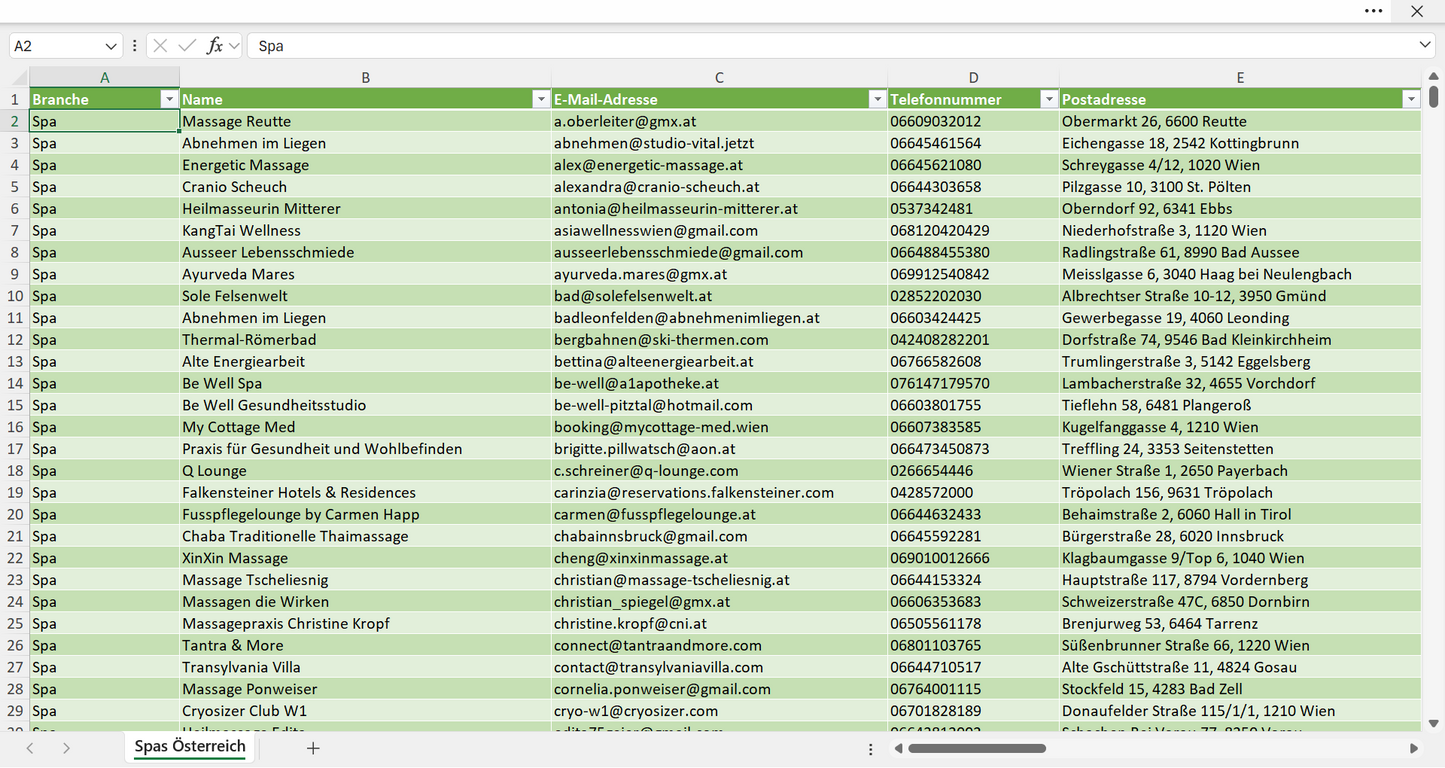
Task: Select column B header
Action: [366, 77]
